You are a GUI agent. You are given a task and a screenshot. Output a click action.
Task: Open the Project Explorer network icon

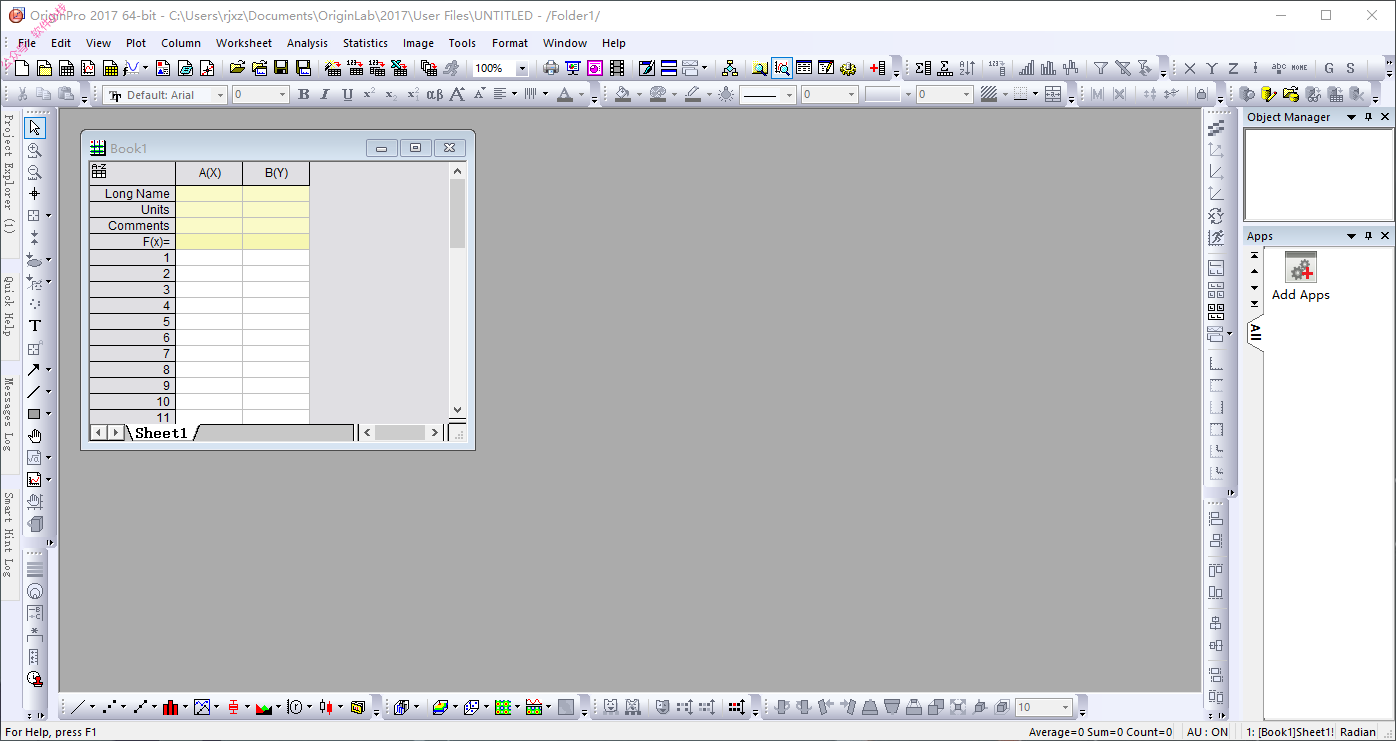pos(730,68)
